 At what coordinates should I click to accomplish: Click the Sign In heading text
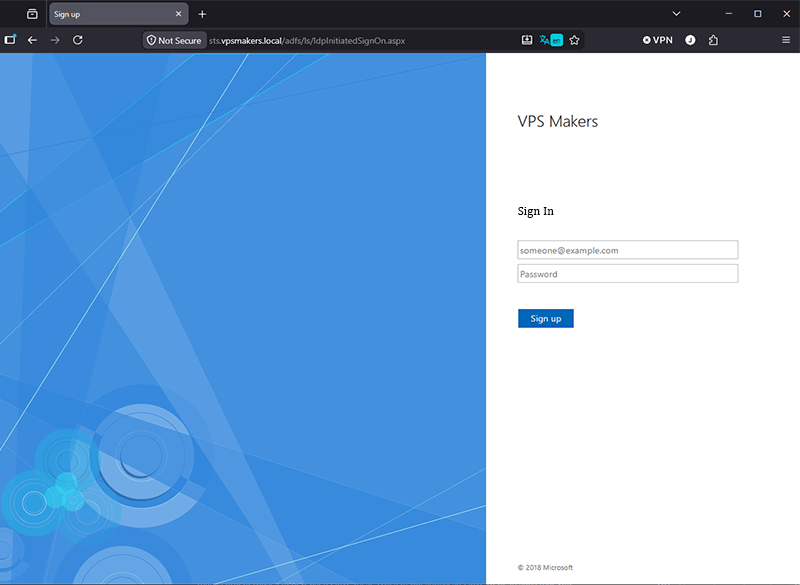point(536,211)
